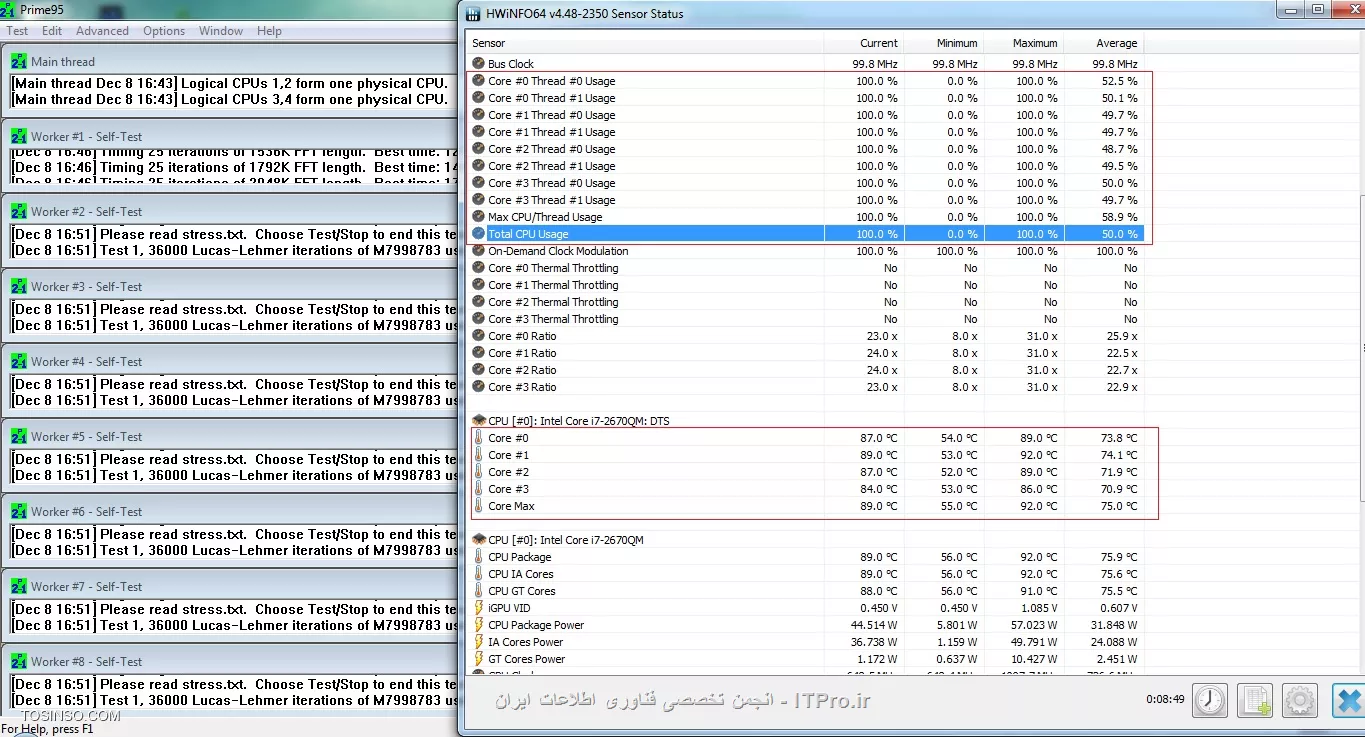This screenshot has height=737, width=1365.
Task: Click the lightning icon beside iGPU VID
Action: (x=478, y=608)
